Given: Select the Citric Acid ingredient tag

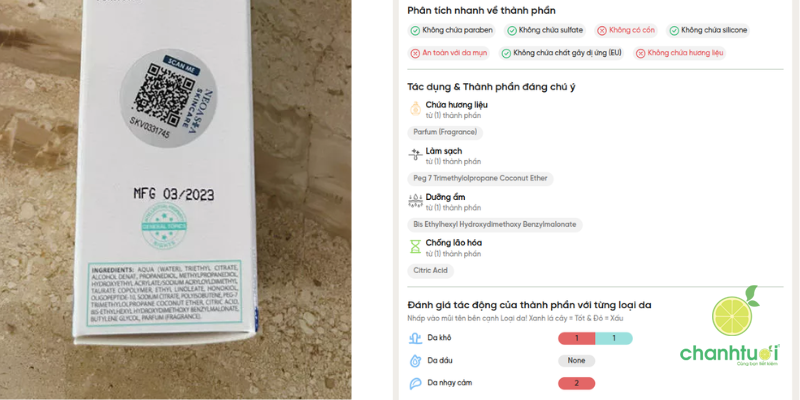Looking at the screenshot, I should 431,270.
